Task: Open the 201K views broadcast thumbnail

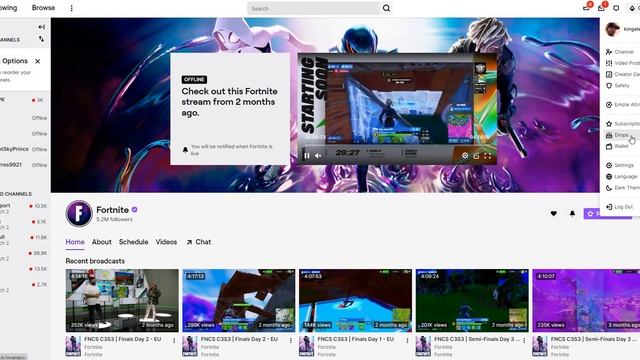Action: pyautogui.click(x=472, y=300)
